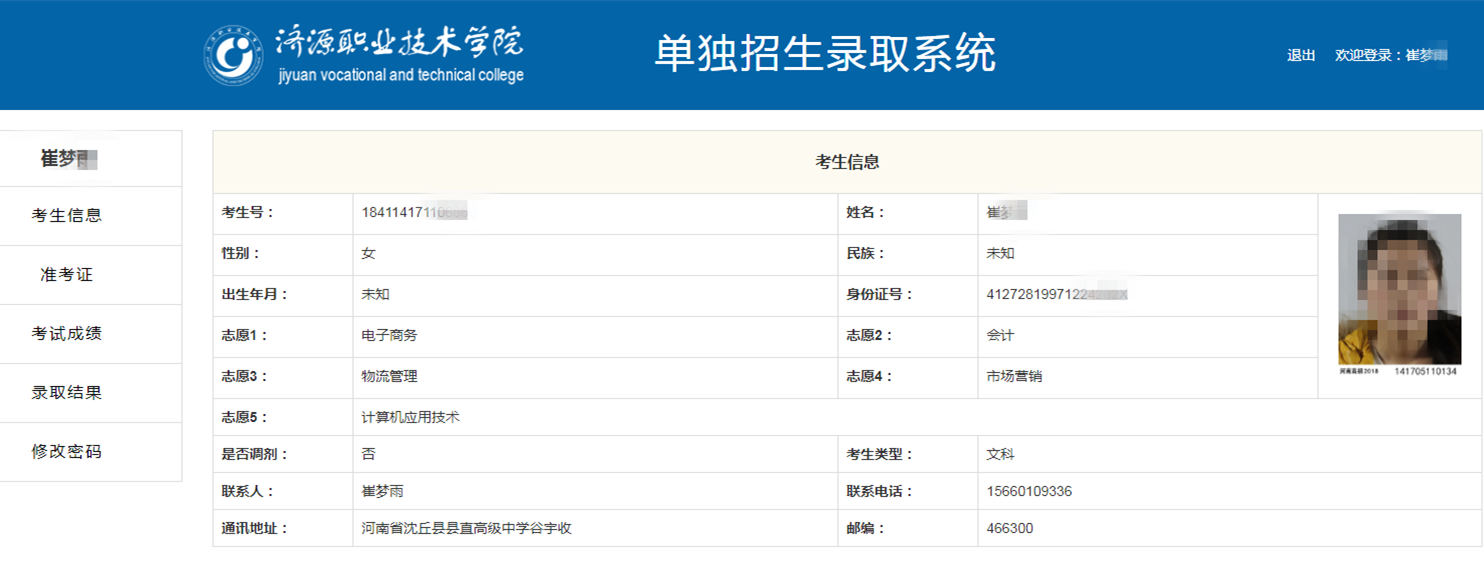
Task: Check 录取结果 menu item
Action: (x=67, y=393)
